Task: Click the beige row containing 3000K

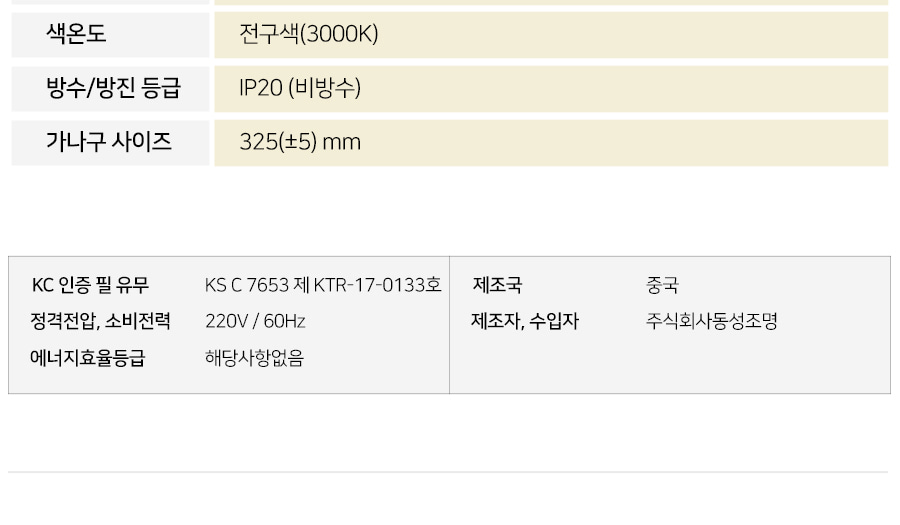Action: coord(551,34)
